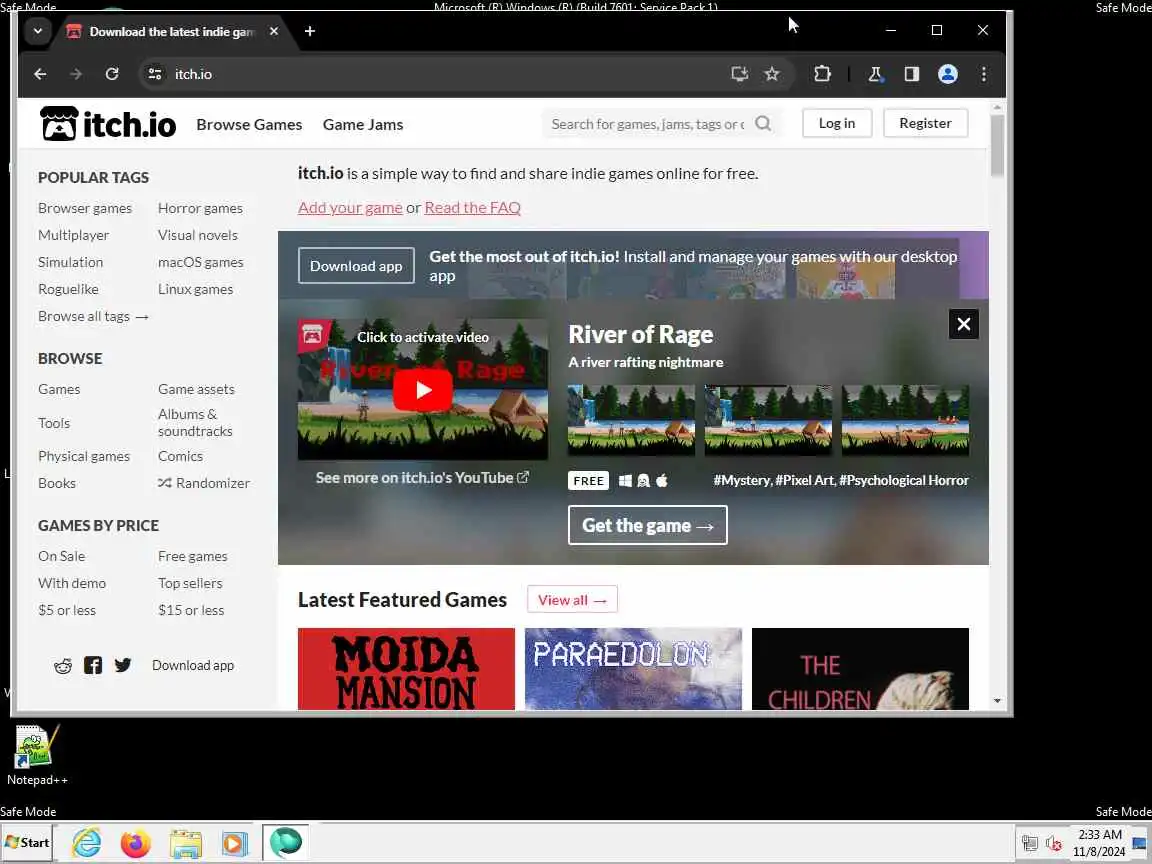Open the active Chrome taskbar icon
The width and height of the screenshot is (1152, 864).
click(x=285, y=843)
